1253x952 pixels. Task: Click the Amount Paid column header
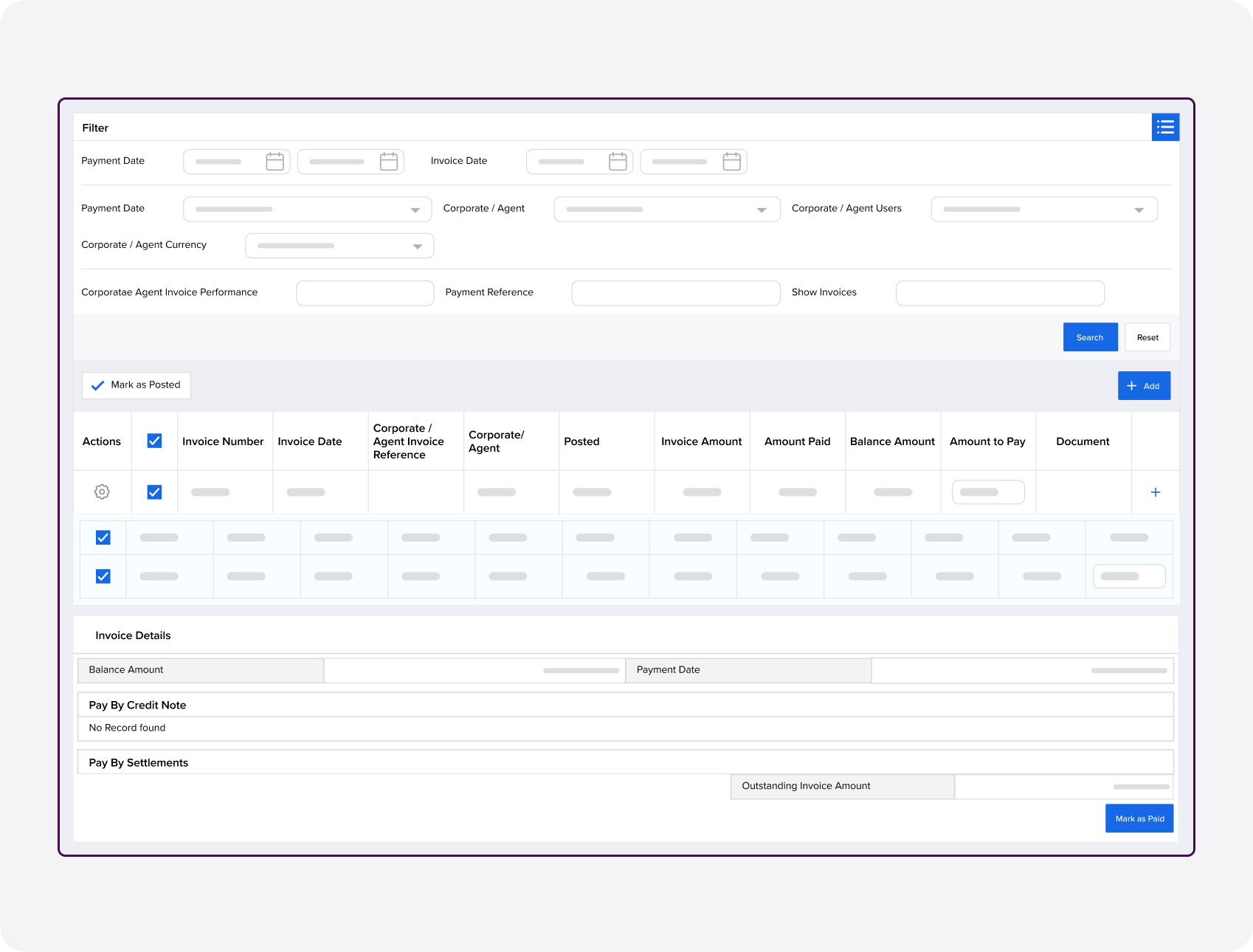tap(797, 441)
